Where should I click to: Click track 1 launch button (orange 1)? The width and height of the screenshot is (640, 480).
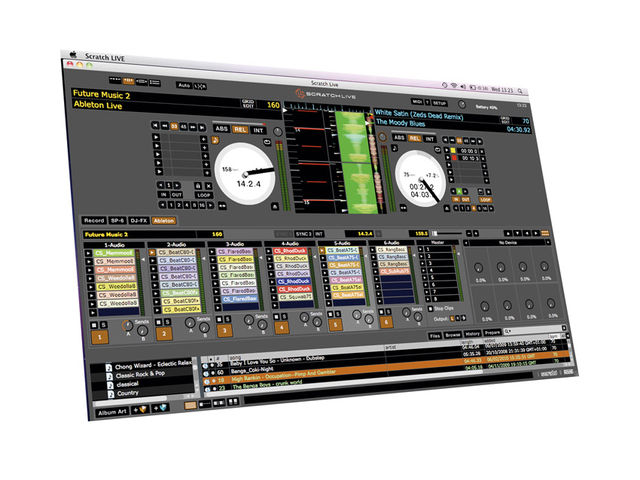click(x=100, y=337)
